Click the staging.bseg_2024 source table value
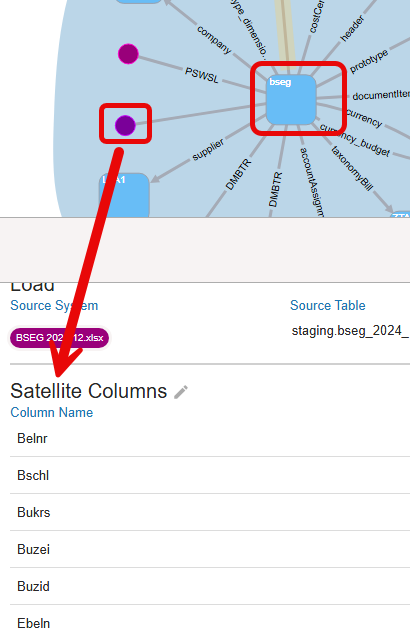The width and height of the screenshot is (410, 631). click(350, 331)
